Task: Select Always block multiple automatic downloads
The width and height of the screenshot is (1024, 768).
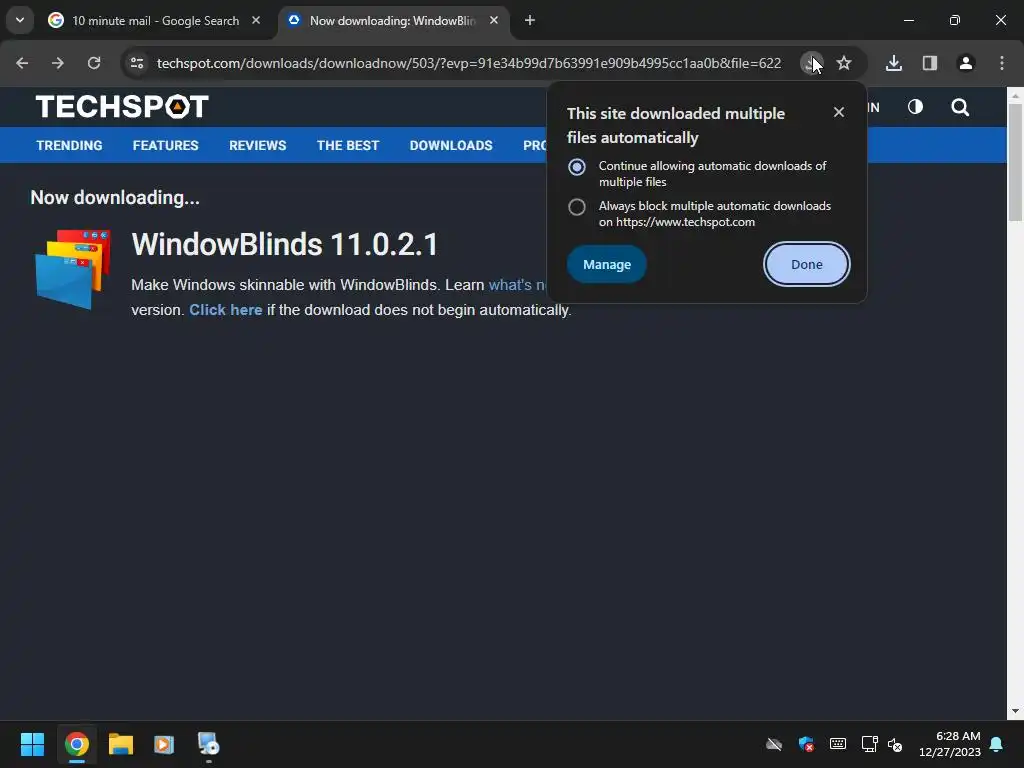Action: (x=577, y=207)
